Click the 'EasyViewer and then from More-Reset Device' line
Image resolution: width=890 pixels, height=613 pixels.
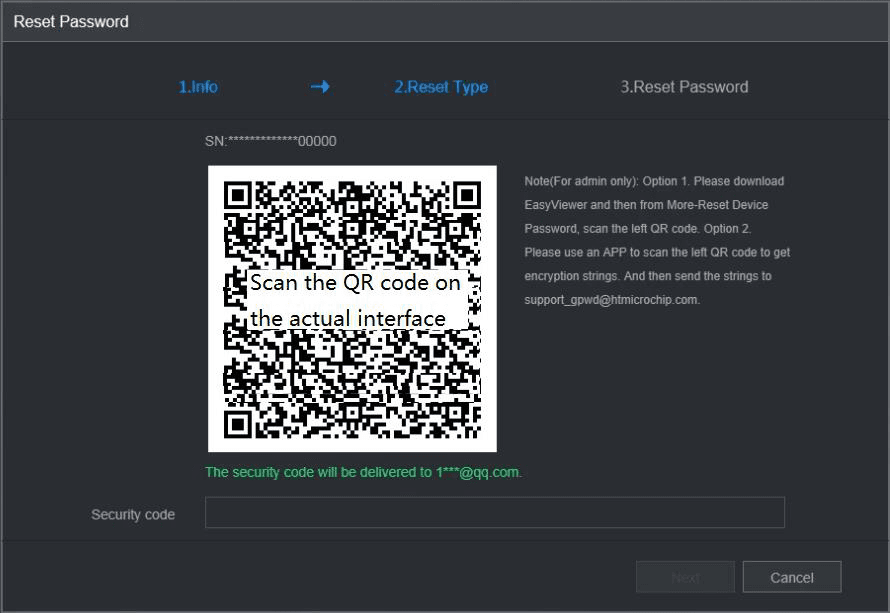(x=646, y=205)
